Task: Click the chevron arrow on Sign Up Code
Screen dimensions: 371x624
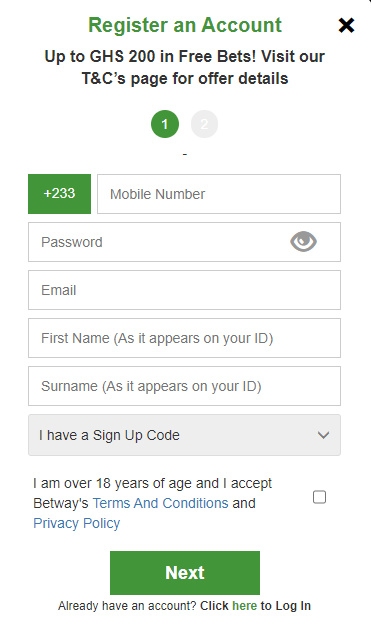Action: tap(324, 435)
